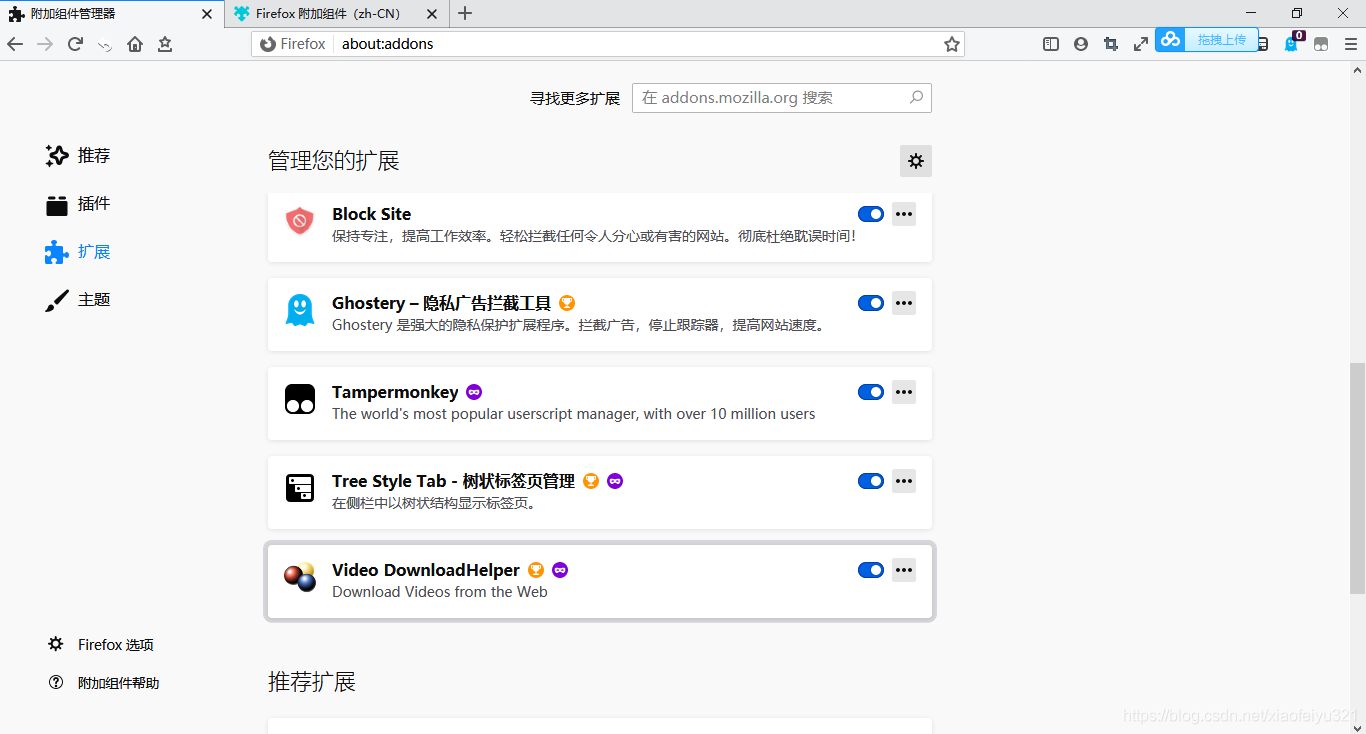Open the Firefox account avatar icon

1081,44
